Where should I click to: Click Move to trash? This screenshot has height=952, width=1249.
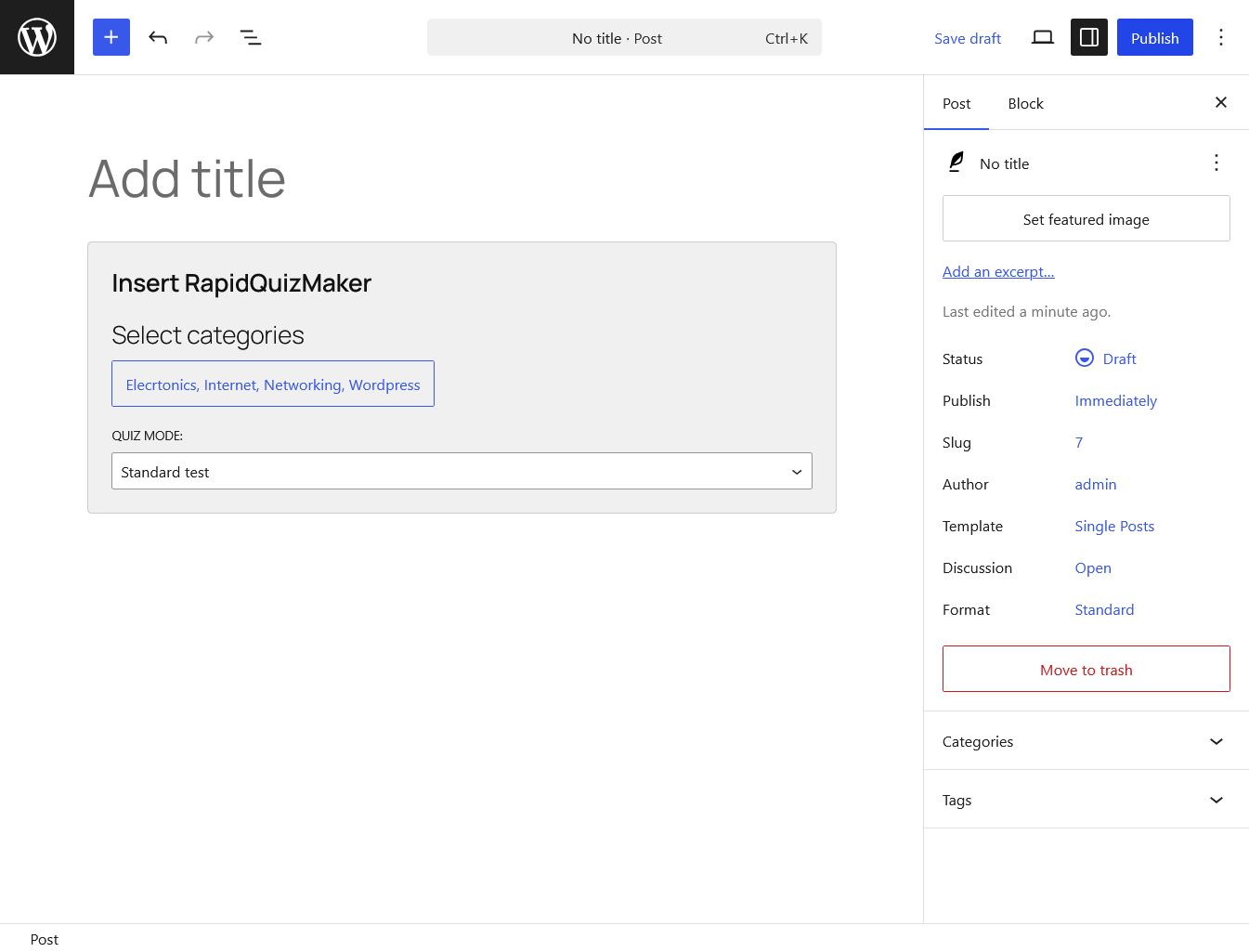pyautogui.click(x=1086, y=669)
